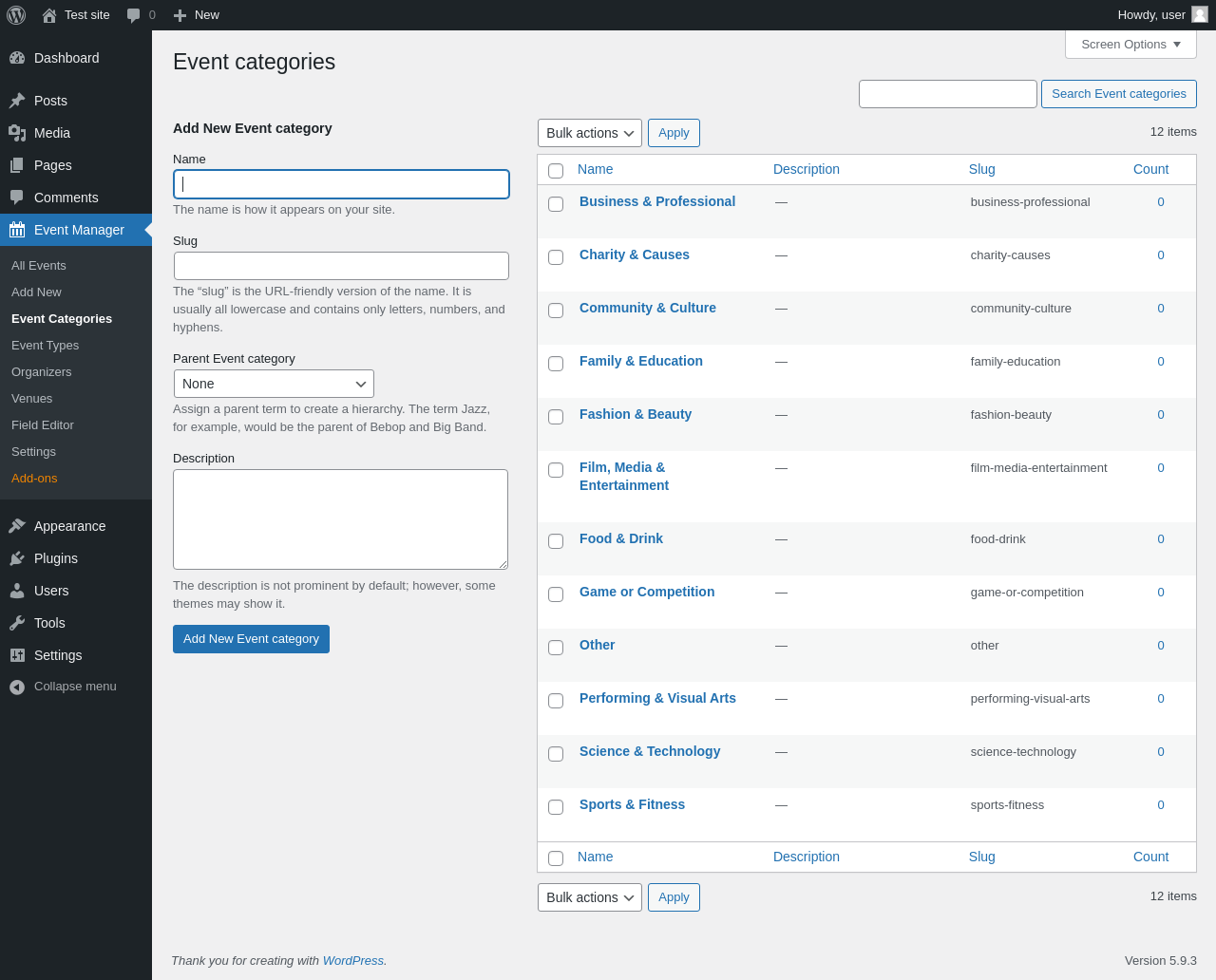The width and height of the screenshot is (1216, 980).
Task: Go to Event Types submenu item
Action: pos(46,346)
